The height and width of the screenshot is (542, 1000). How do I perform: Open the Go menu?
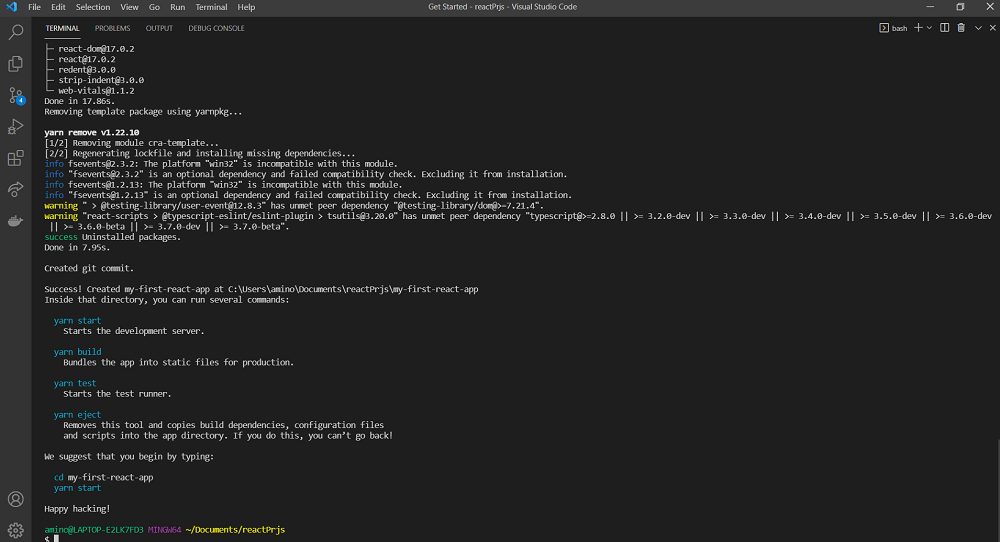[x=154, y=7]
